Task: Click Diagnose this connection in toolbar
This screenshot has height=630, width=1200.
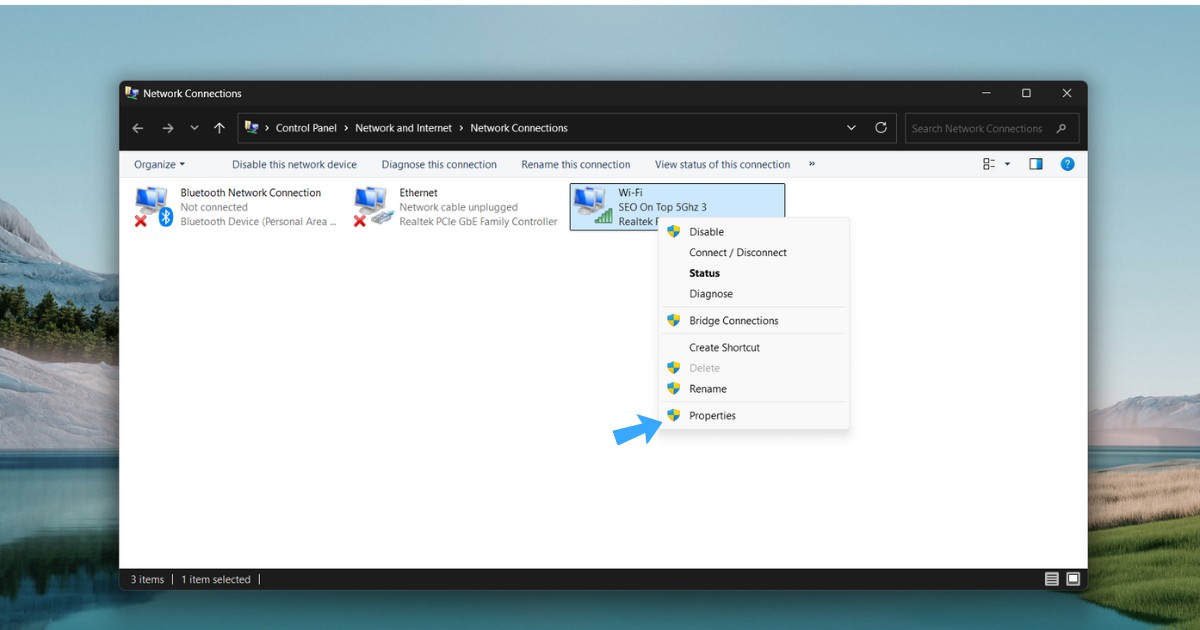Action: [439, 164]
